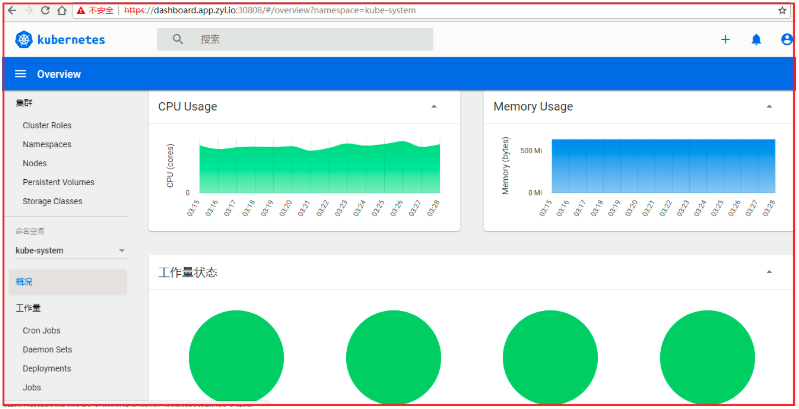799x409 pixels.
Task: Collapse the 工作量状态 section
Action: tap(769, 272)
